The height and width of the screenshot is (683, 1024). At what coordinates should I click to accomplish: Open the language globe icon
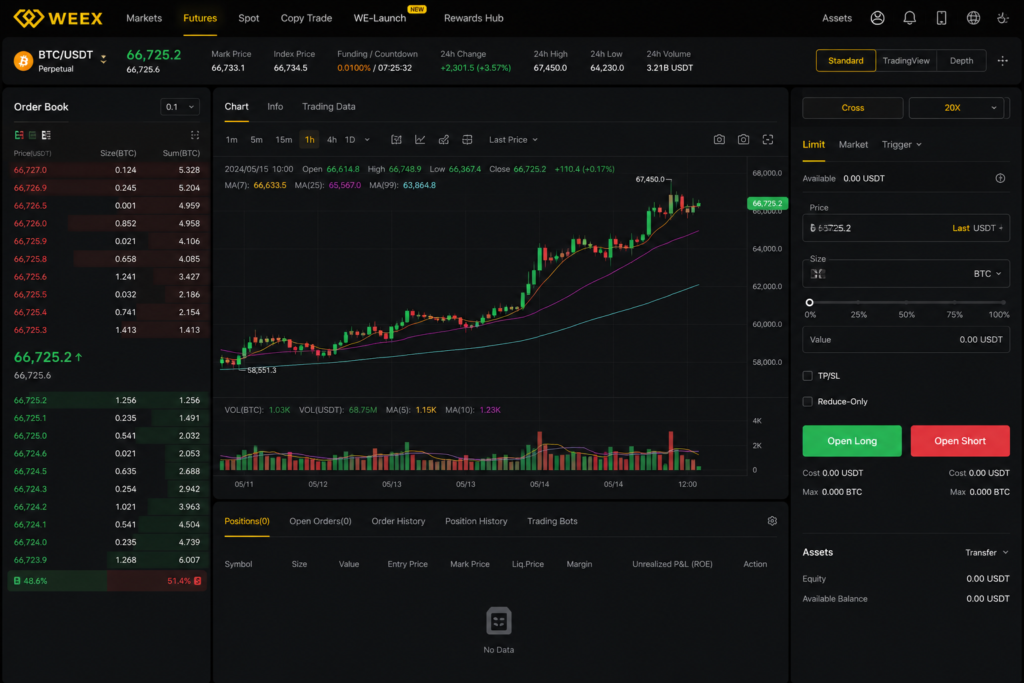(x=973, y=18)
